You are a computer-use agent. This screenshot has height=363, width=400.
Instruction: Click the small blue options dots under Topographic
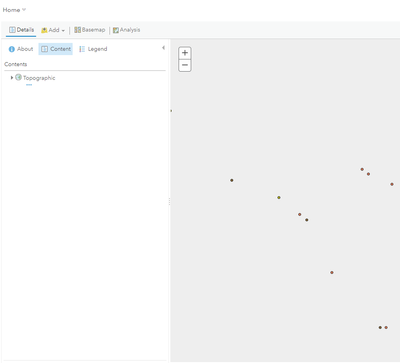pyautogui.click(x=29, y=85)
